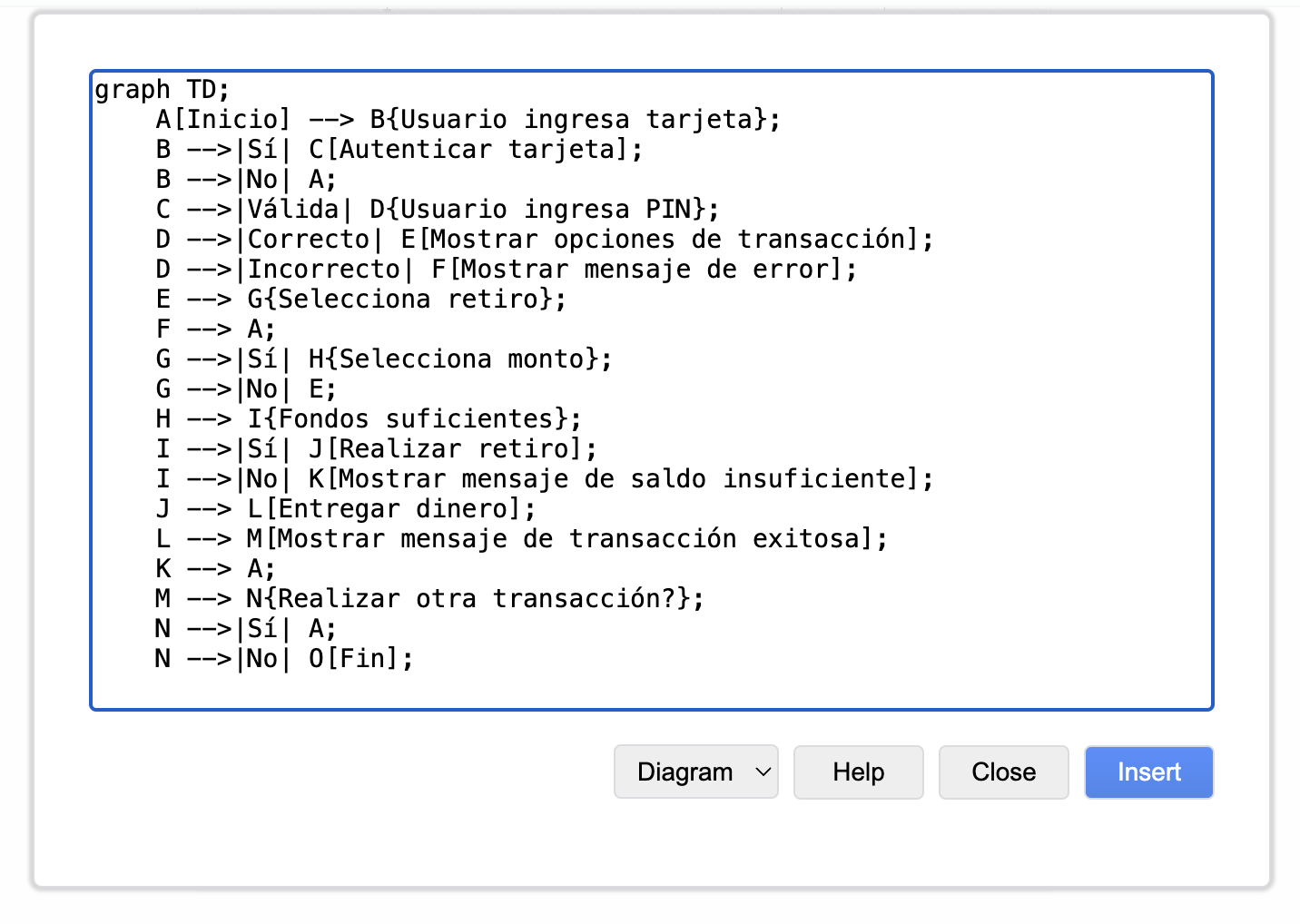Click 'F[Mostrar mensaje de error]' text

[x=638, y=270]
